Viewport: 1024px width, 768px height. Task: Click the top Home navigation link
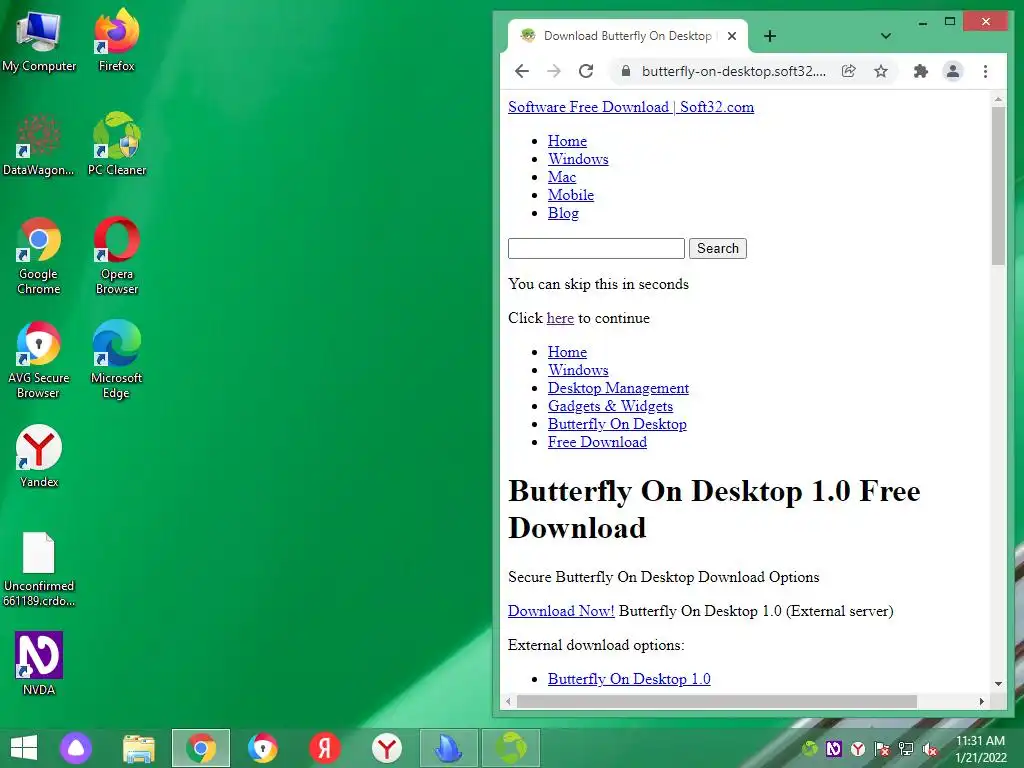click(567, 141)
